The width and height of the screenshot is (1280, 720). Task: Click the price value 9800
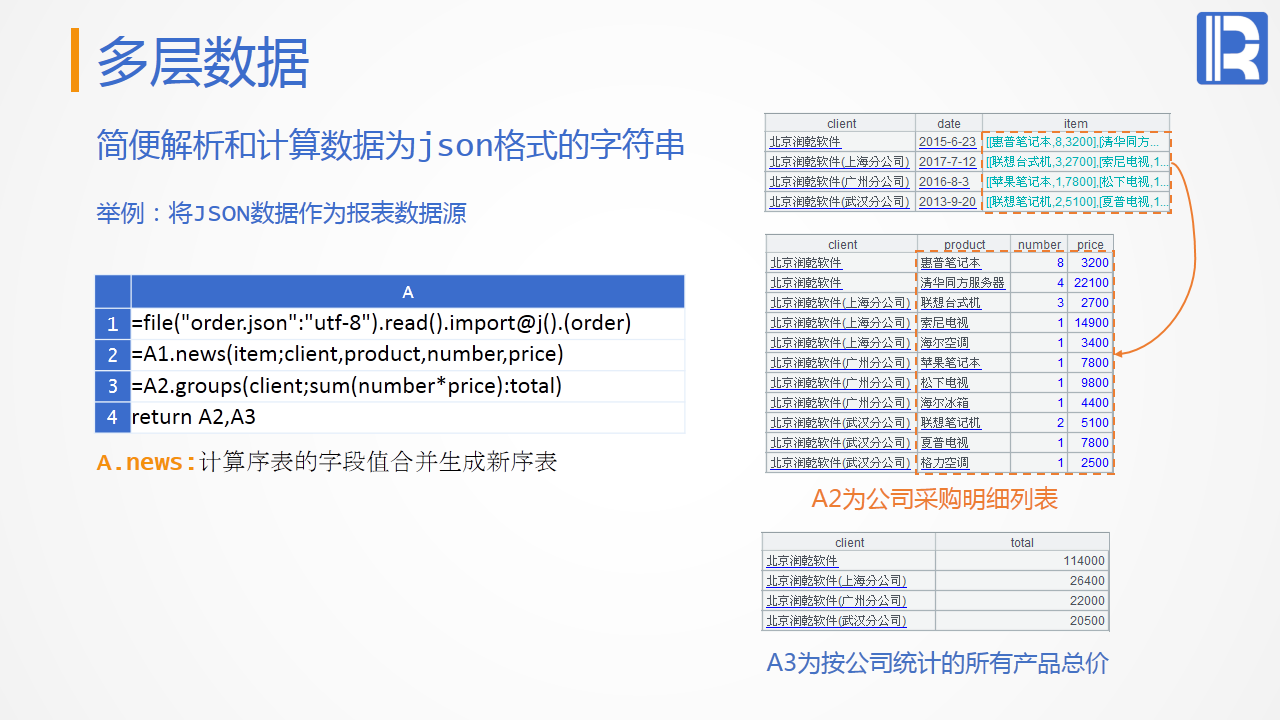click(1095, 383)
